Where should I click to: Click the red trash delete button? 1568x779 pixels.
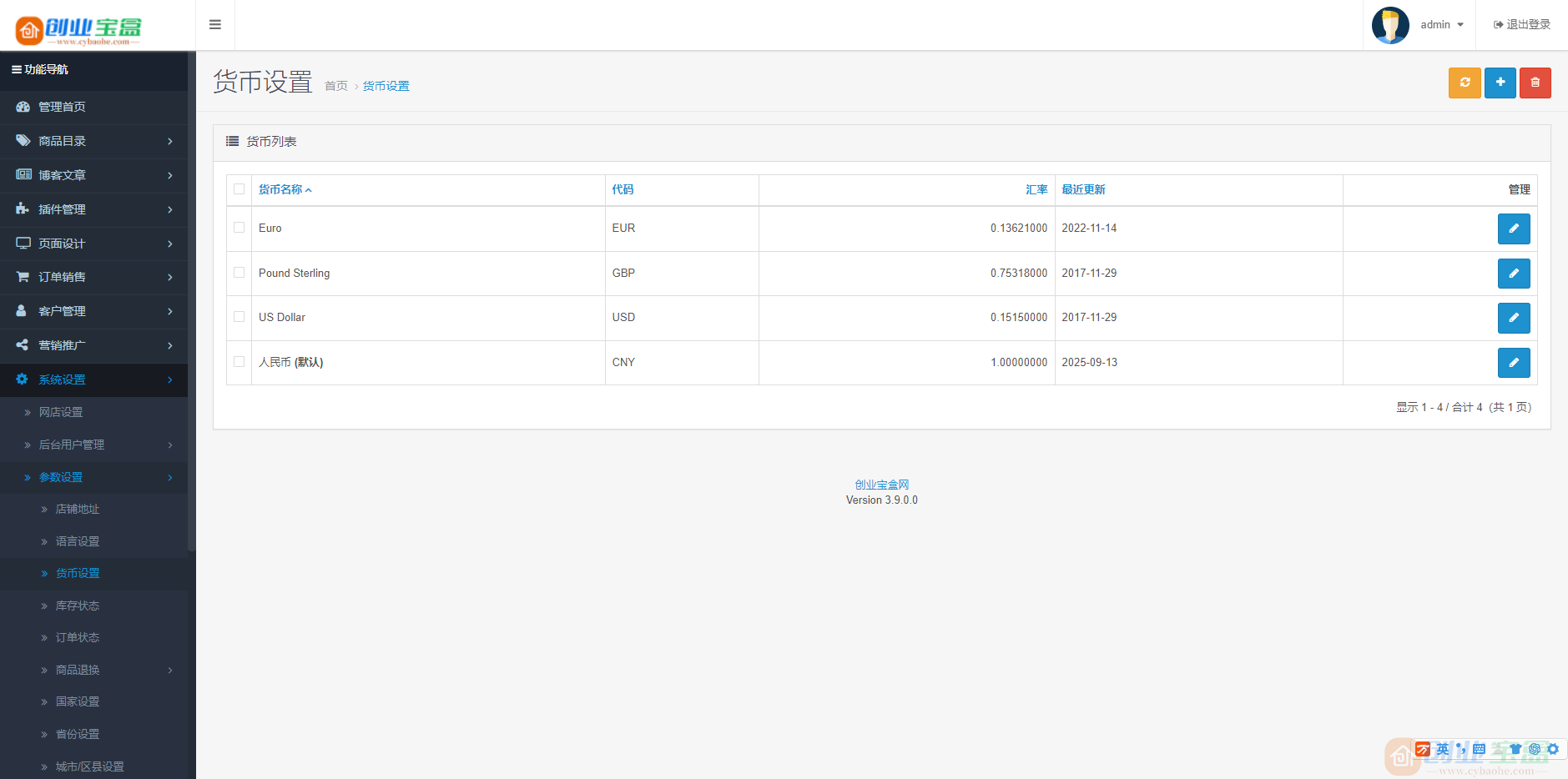click(x=1535, y=83)
